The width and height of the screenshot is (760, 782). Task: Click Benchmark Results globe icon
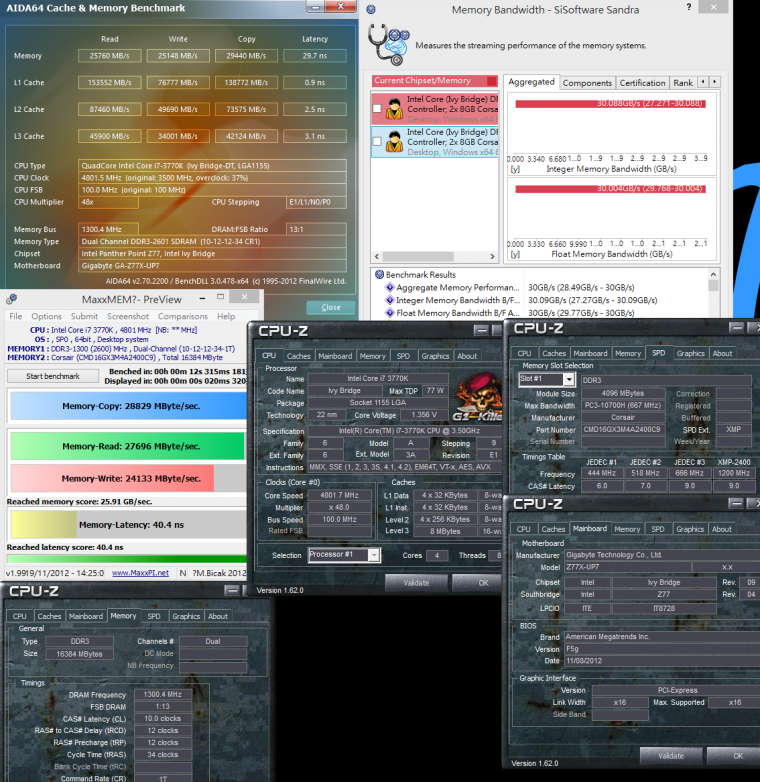(x=380, y=274)
